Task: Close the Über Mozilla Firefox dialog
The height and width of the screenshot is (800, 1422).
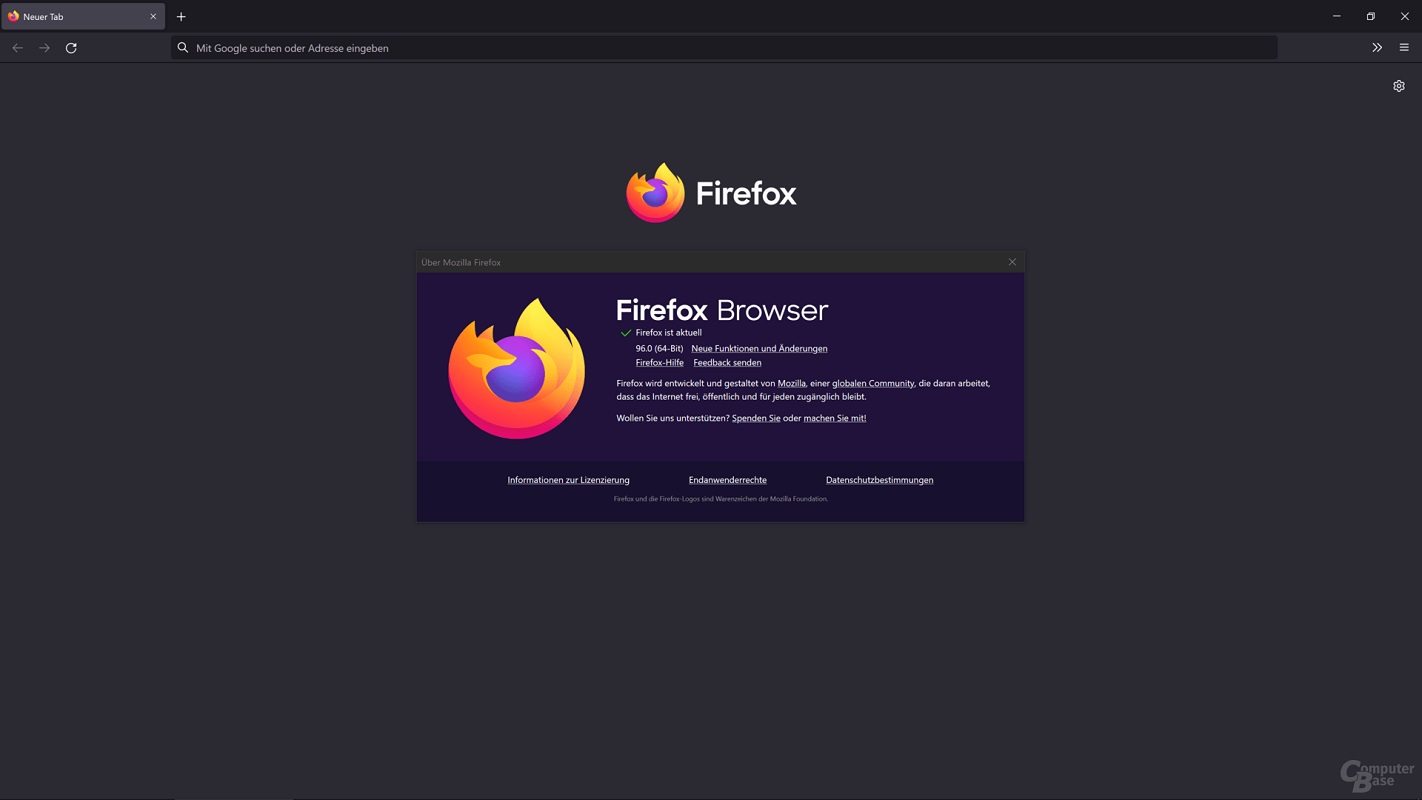Action: tap(1012, 262)
